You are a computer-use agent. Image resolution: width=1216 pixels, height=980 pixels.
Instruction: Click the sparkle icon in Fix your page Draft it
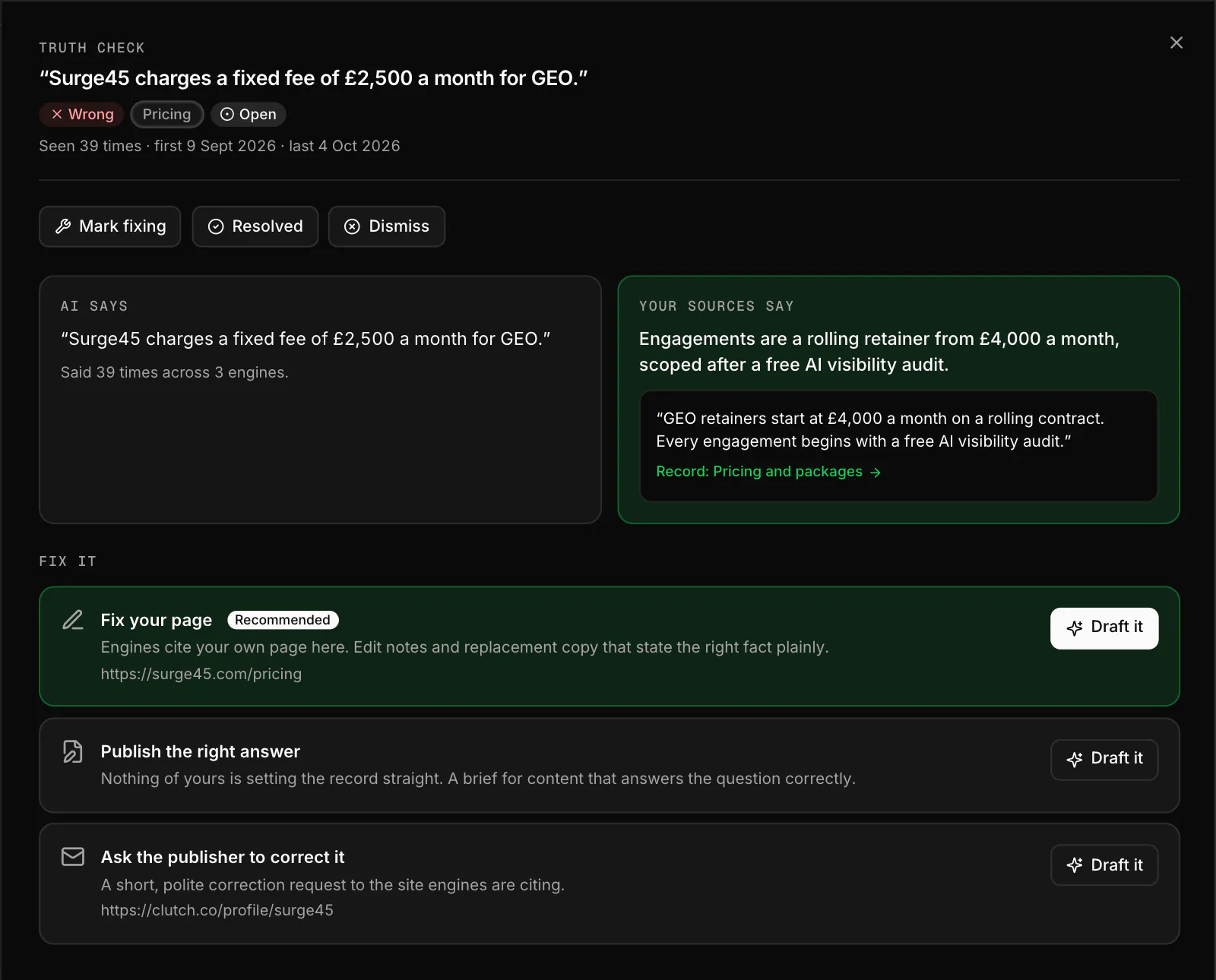click(1075, 628)
